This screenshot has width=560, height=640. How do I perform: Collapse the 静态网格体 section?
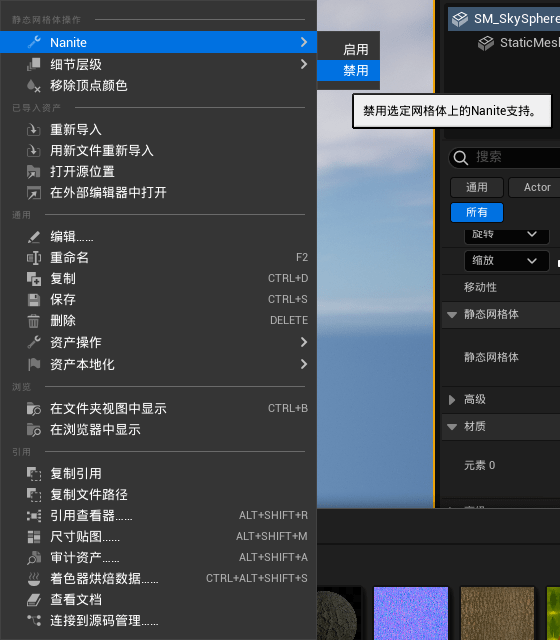coord(452,314)
